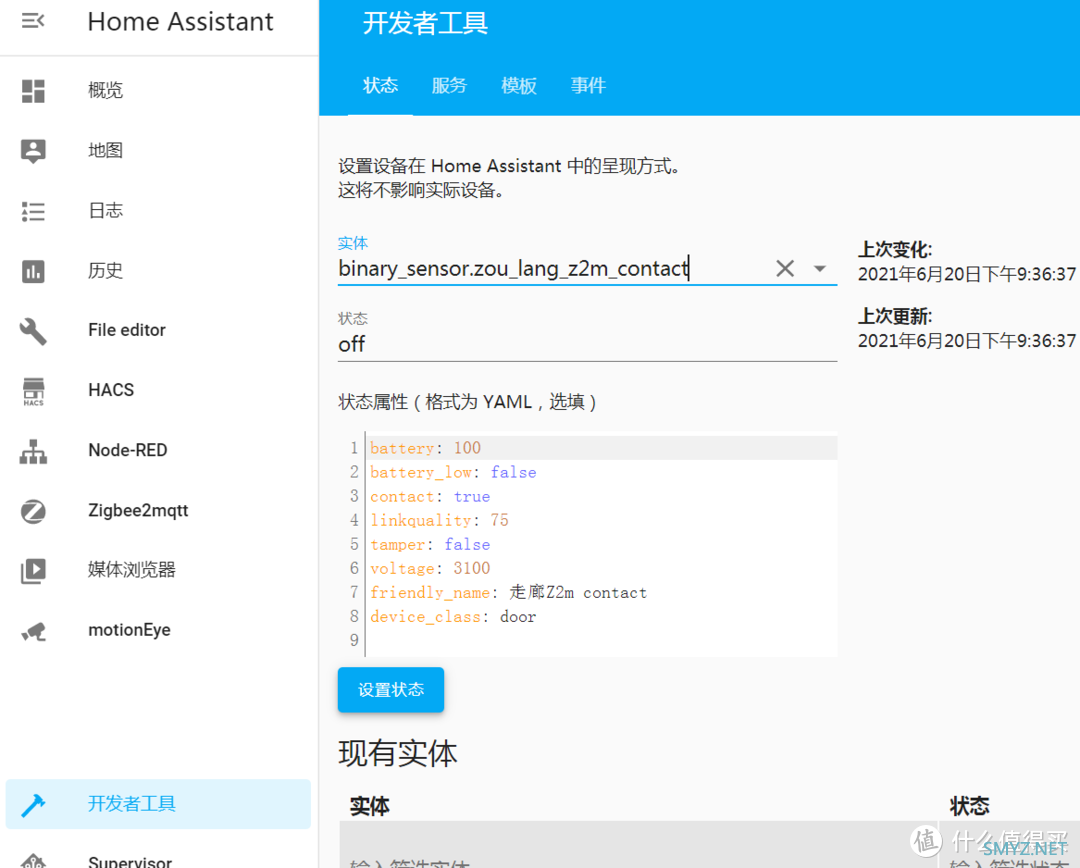
Task: Collapse the sidebar with the hamburger icon
Action: click(32, 21)
